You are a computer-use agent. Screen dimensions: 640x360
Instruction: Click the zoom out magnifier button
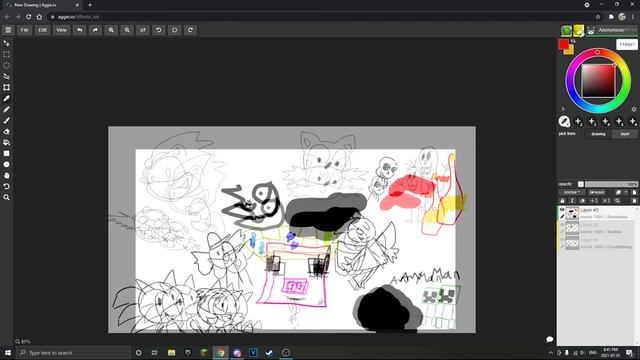point(127,30)
